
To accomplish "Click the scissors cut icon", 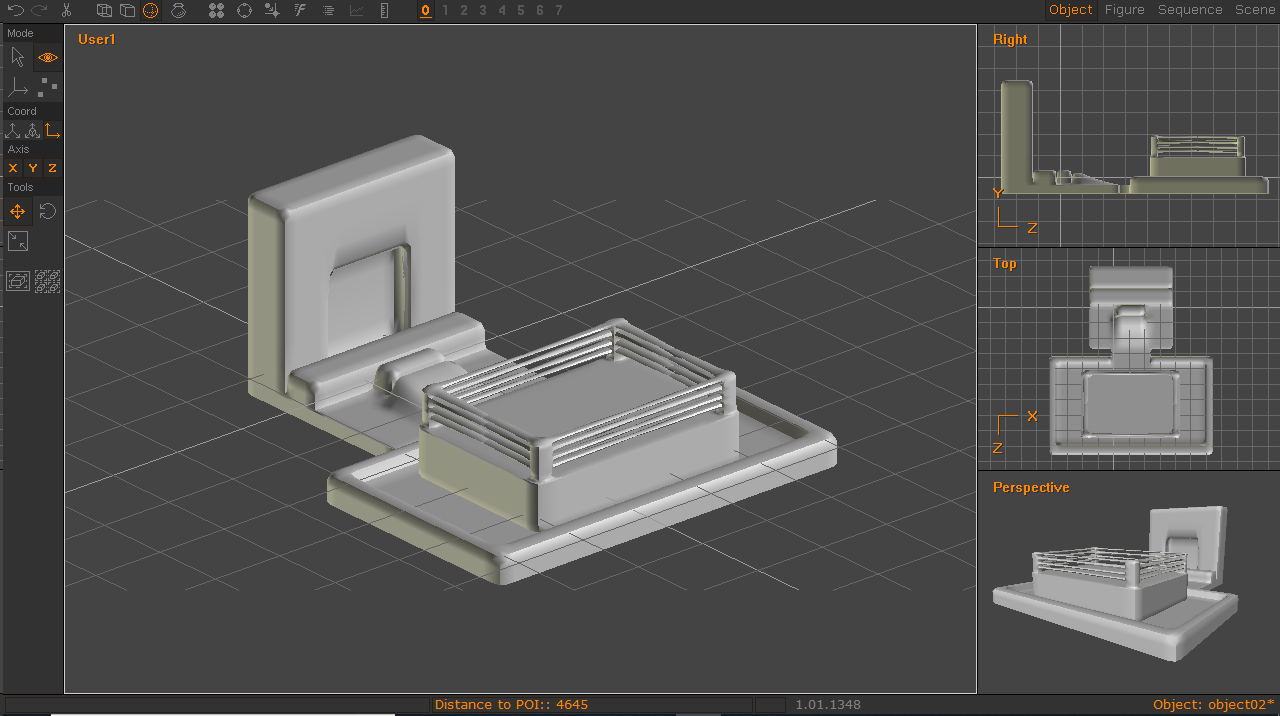I will [x=66, y=10].
